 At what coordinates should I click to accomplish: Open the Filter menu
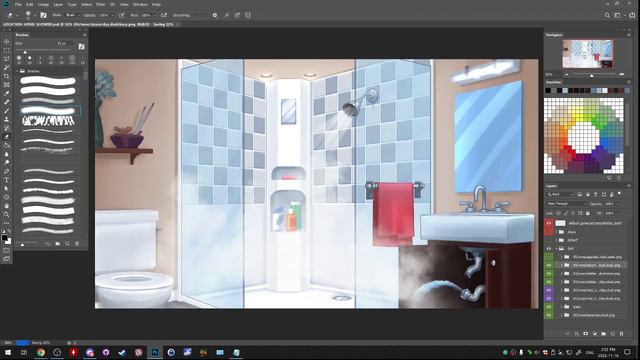click(100, 4)
